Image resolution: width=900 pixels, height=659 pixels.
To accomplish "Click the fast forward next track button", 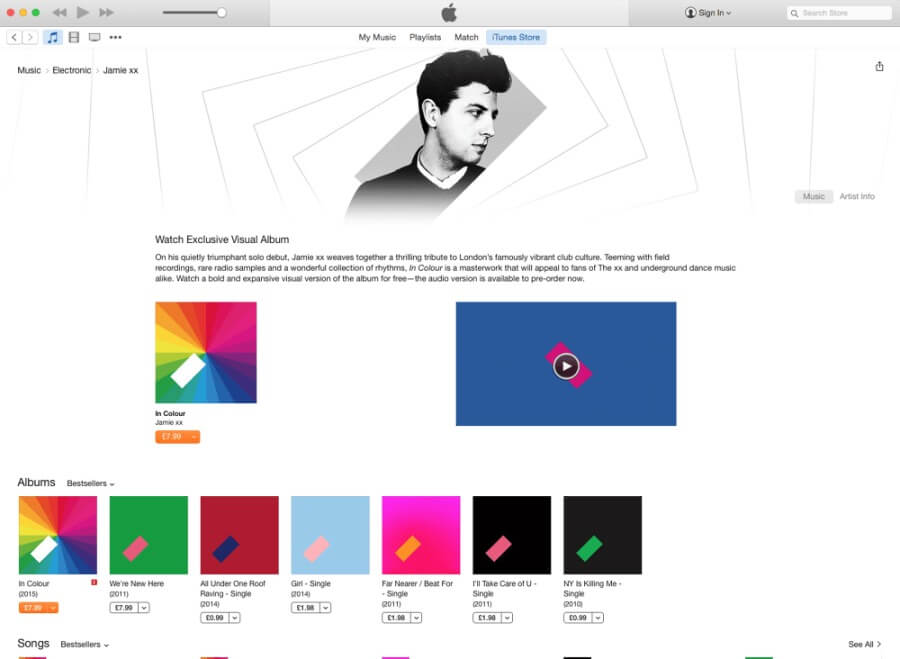I will [x=106, y=12].
